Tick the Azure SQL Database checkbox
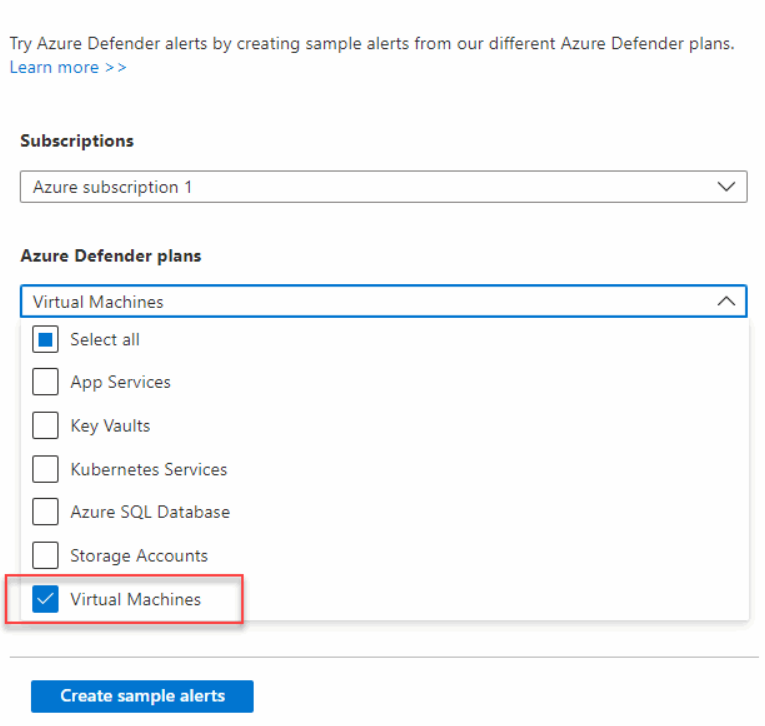This screenshot has height=726, width=765. [45, 512]
